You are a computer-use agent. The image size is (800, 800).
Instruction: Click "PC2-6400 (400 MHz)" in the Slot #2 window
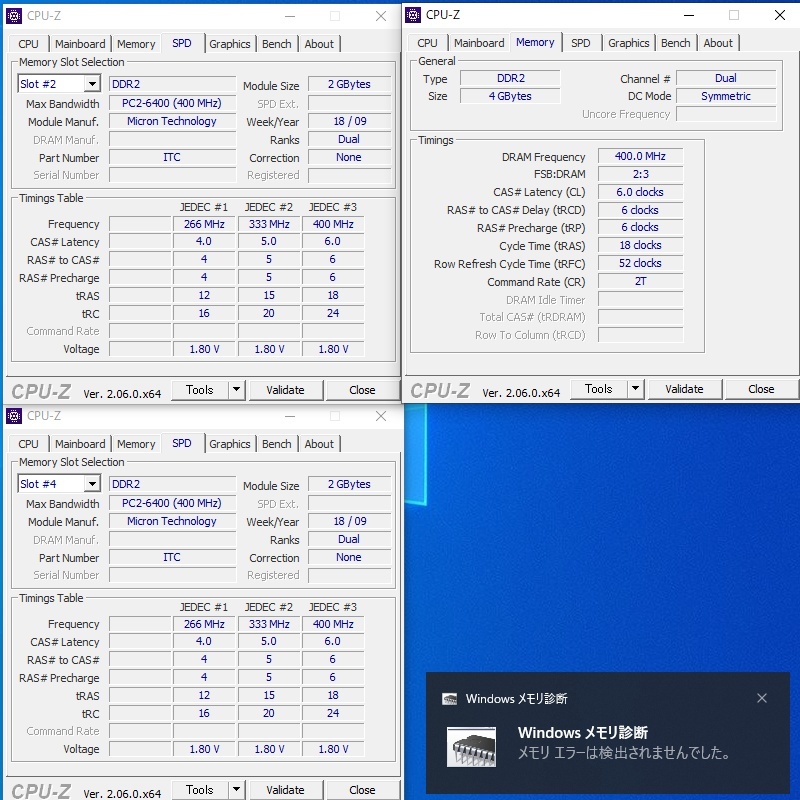tap(172, 103)
